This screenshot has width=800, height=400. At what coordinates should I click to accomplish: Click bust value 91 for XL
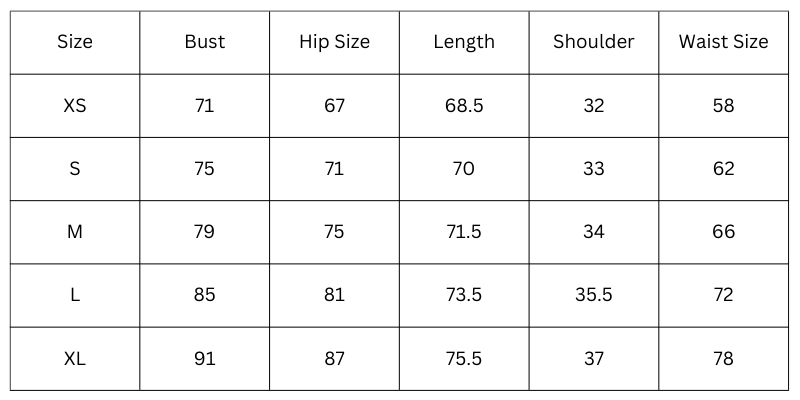tap(205, 359)
